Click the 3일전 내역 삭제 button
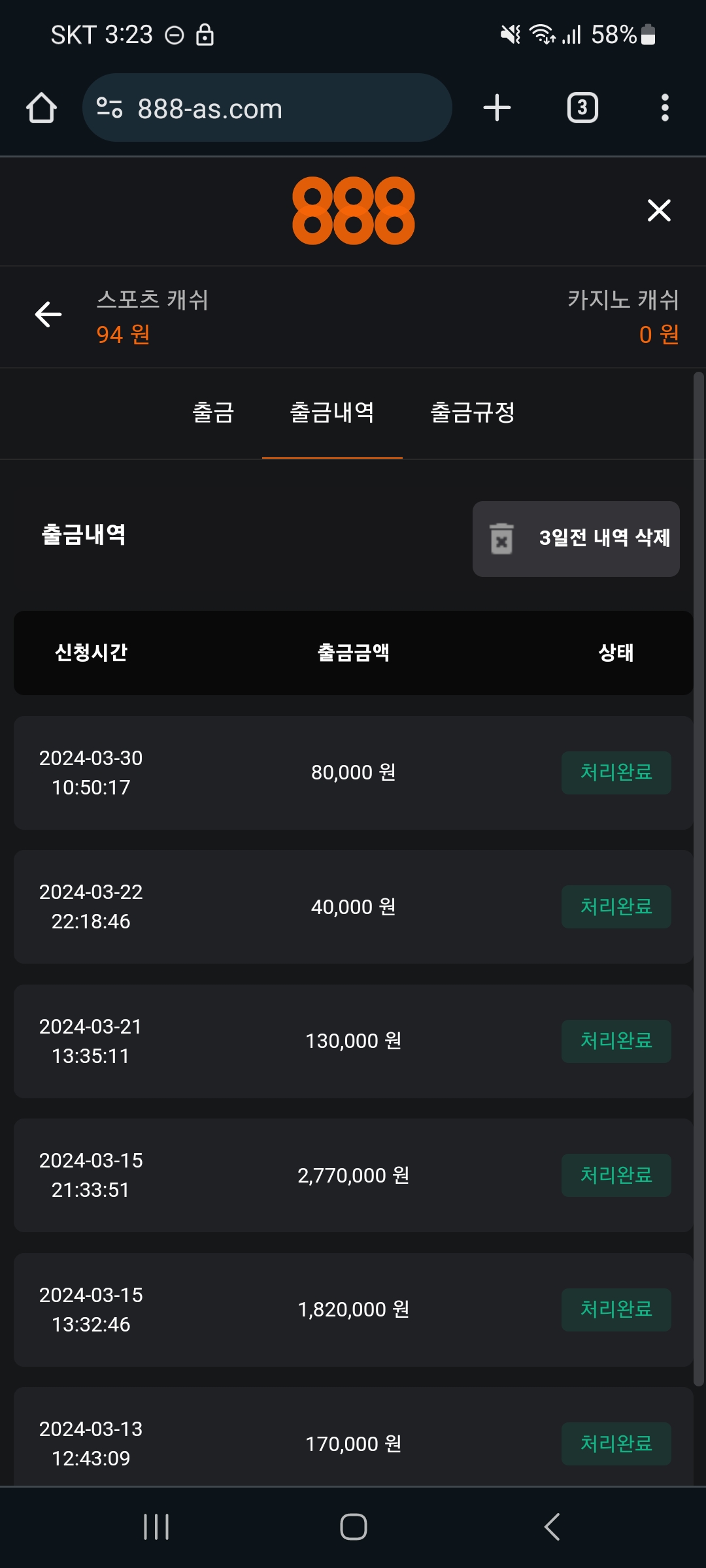This screenshot has height=1568, width=706. point(576,538)
